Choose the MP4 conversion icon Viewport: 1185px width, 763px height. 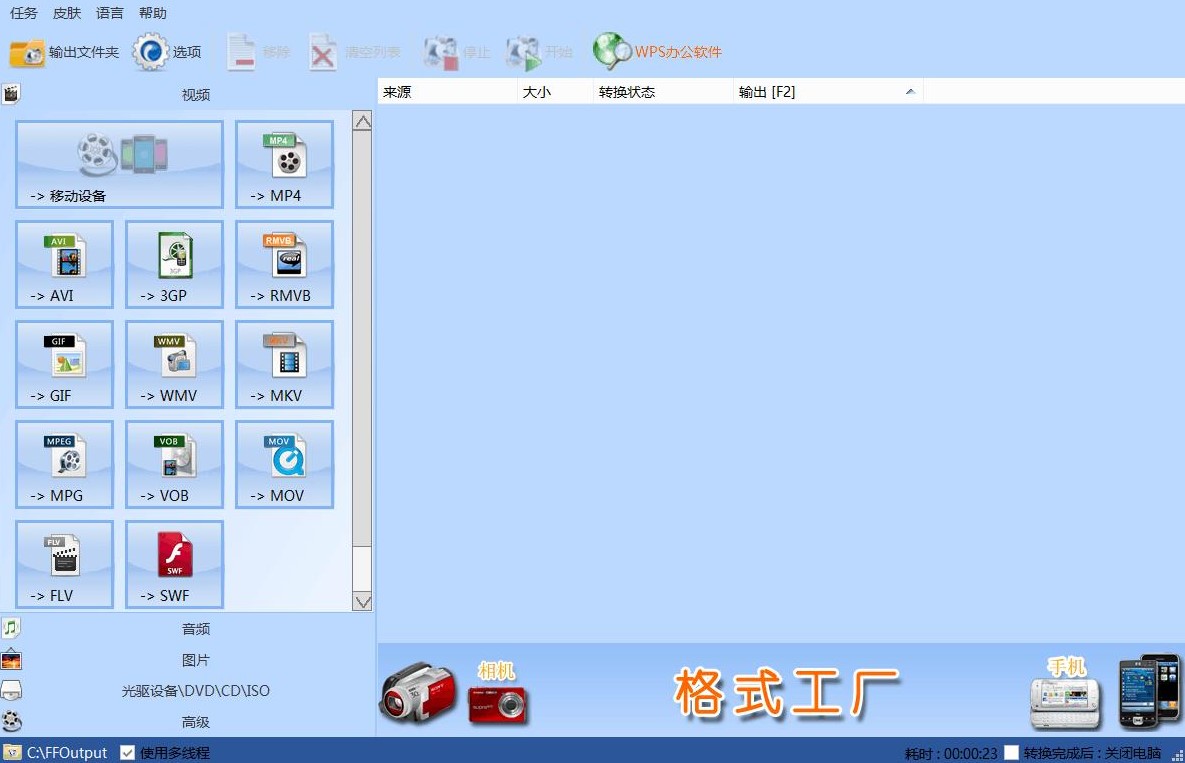(284, 164)
